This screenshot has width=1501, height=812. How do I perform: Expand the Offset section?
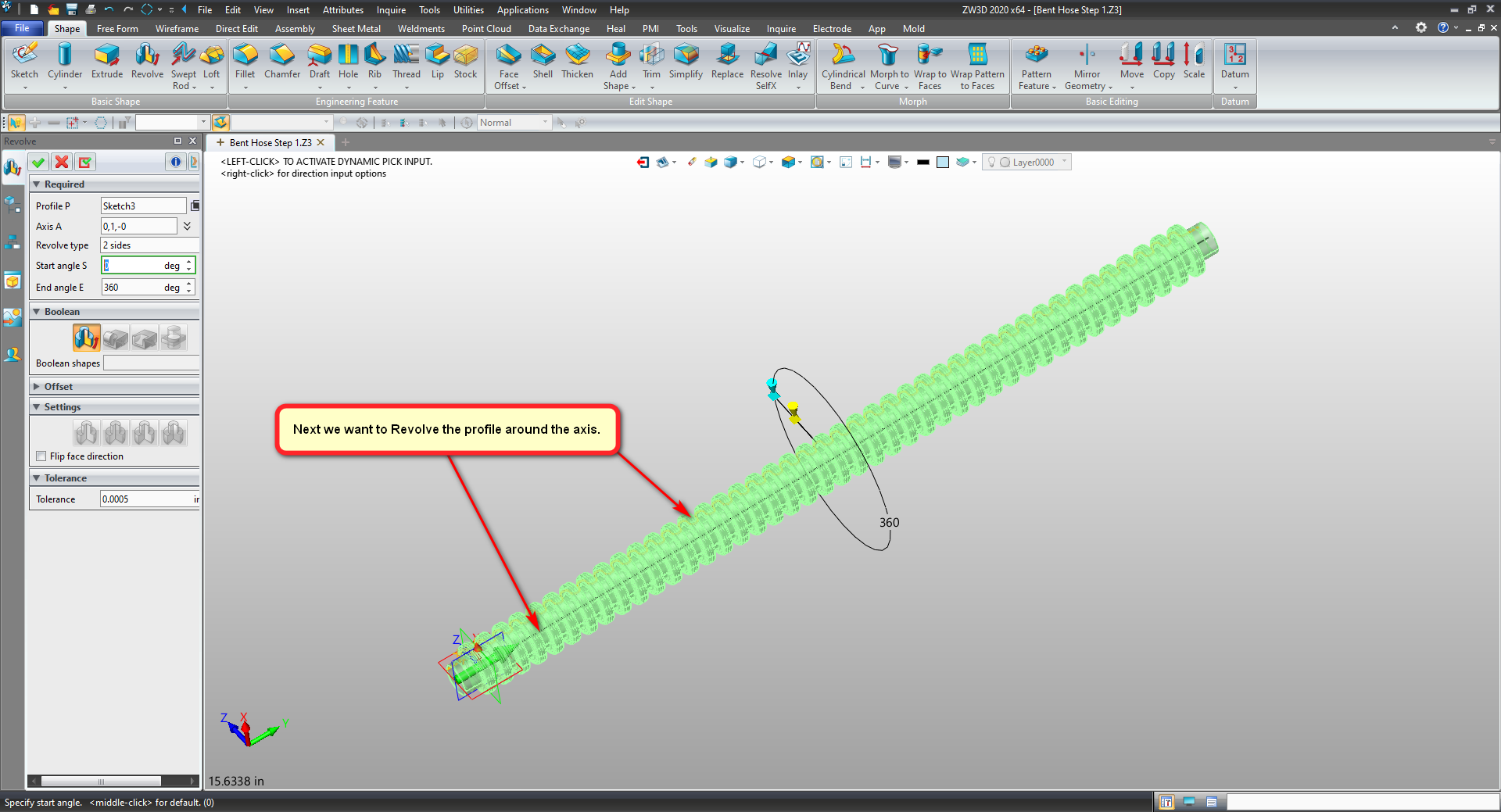[37, 387]
